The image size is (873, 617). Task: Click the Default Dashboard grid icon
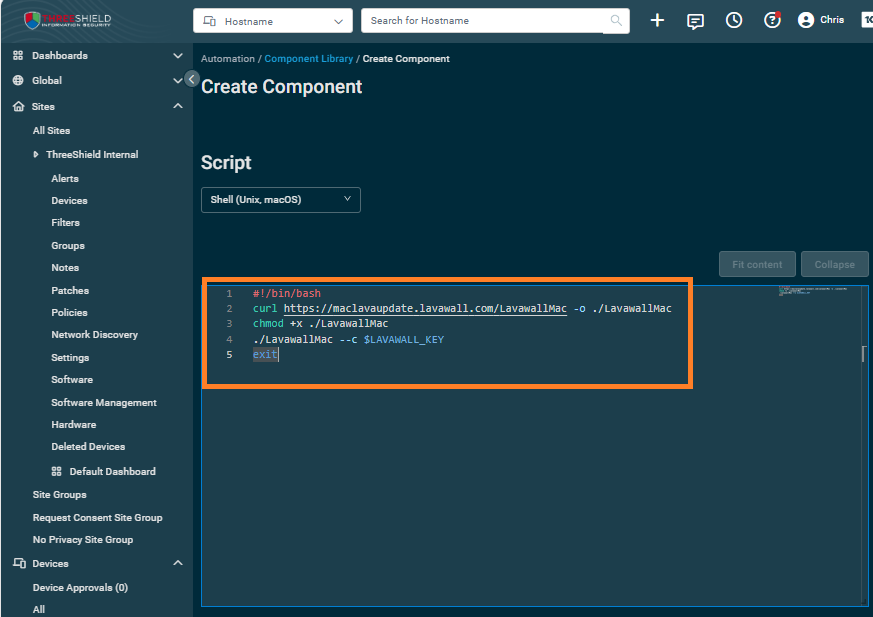coord(56,471)
